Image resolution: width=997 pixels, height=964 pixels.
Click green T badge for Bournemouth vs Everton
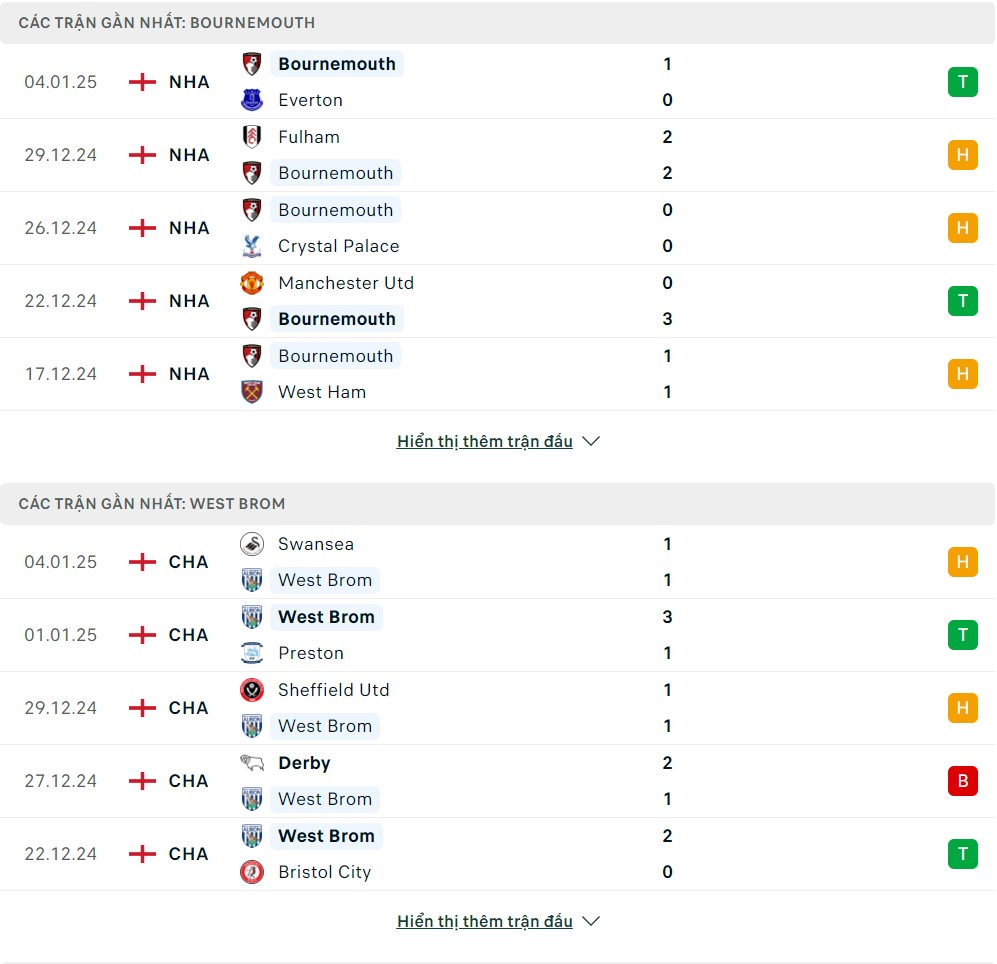coord(963,82)
